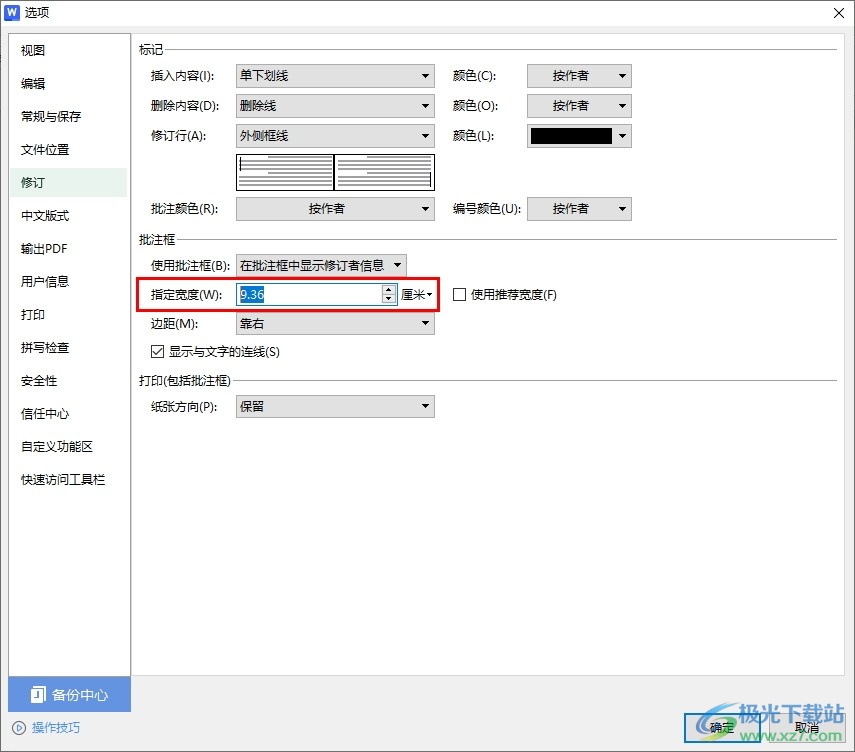This screenshot has width=855, height=752.
Task: Click the 备份中心 backup icon
Action: point(38,694)
